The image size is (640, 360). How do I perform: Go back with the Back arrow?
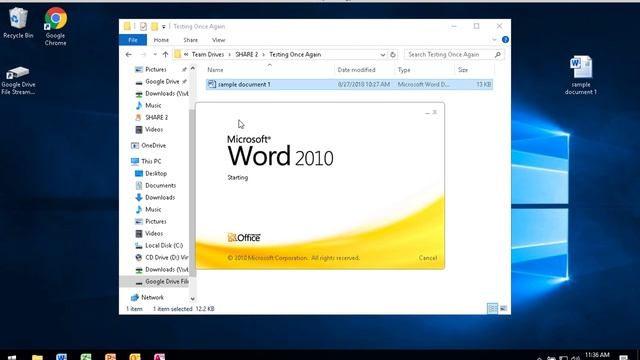point(129,54)
